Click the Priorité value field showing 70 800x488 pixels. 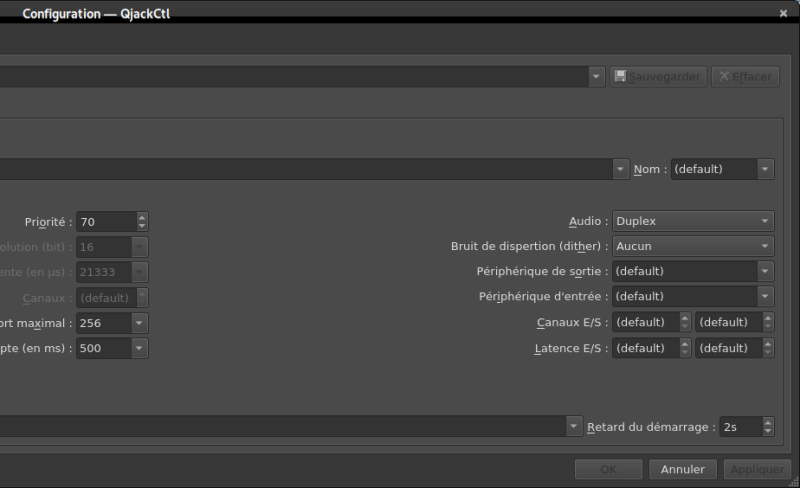click(106, 222)
